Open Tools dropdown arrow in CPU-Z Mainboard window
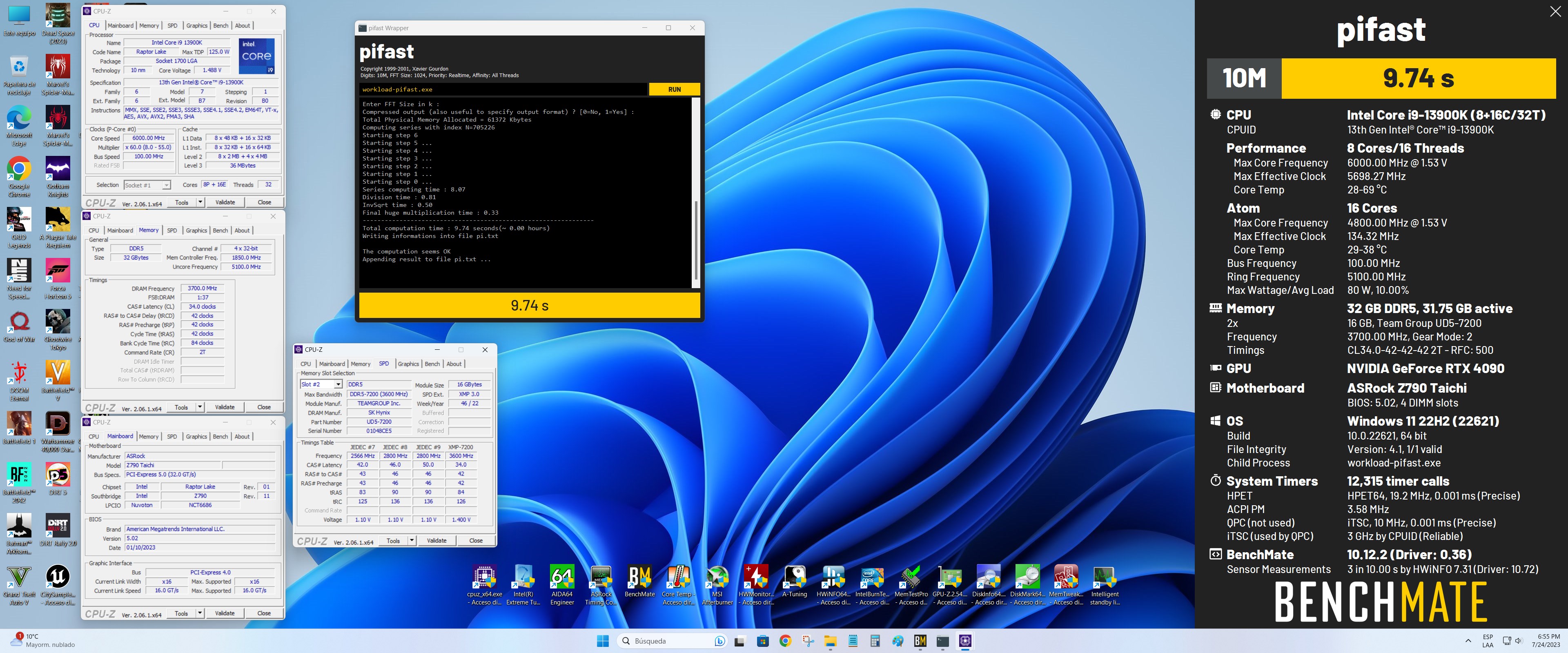This screenshot has width=1568, height=653. coord(200,613)
